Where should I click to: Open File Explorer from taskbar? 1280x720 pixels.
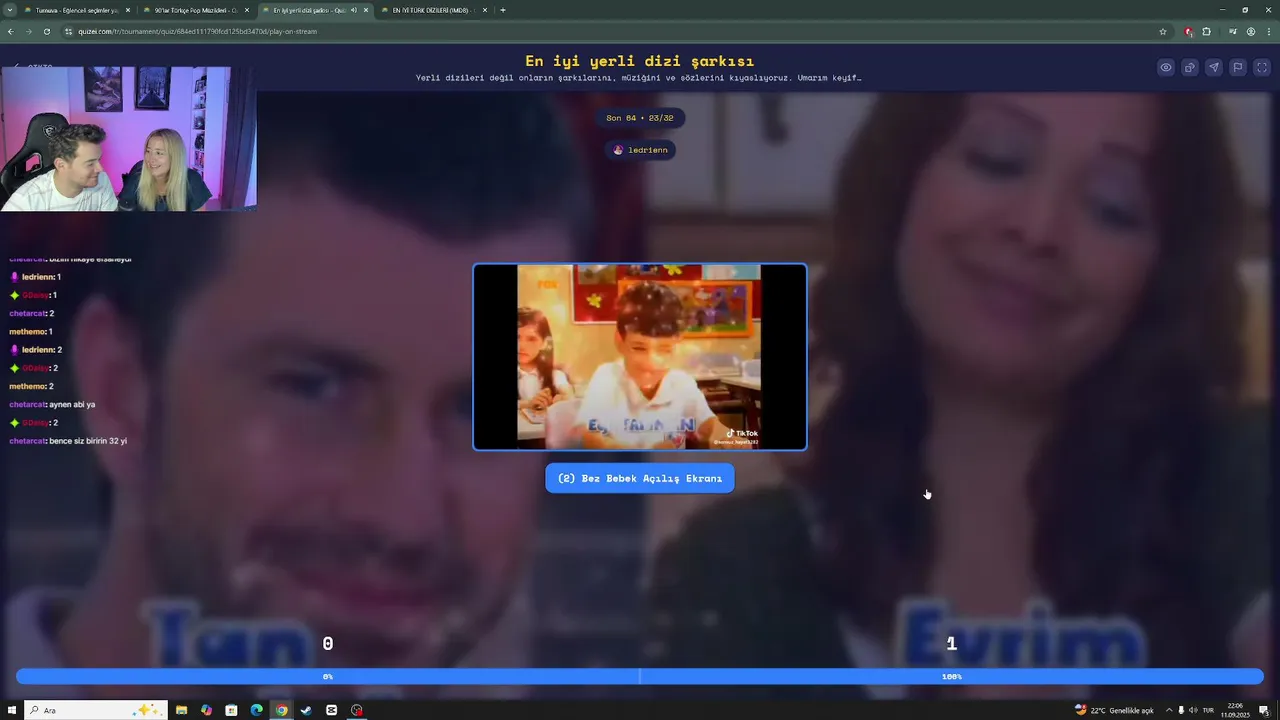pos(181,710)
